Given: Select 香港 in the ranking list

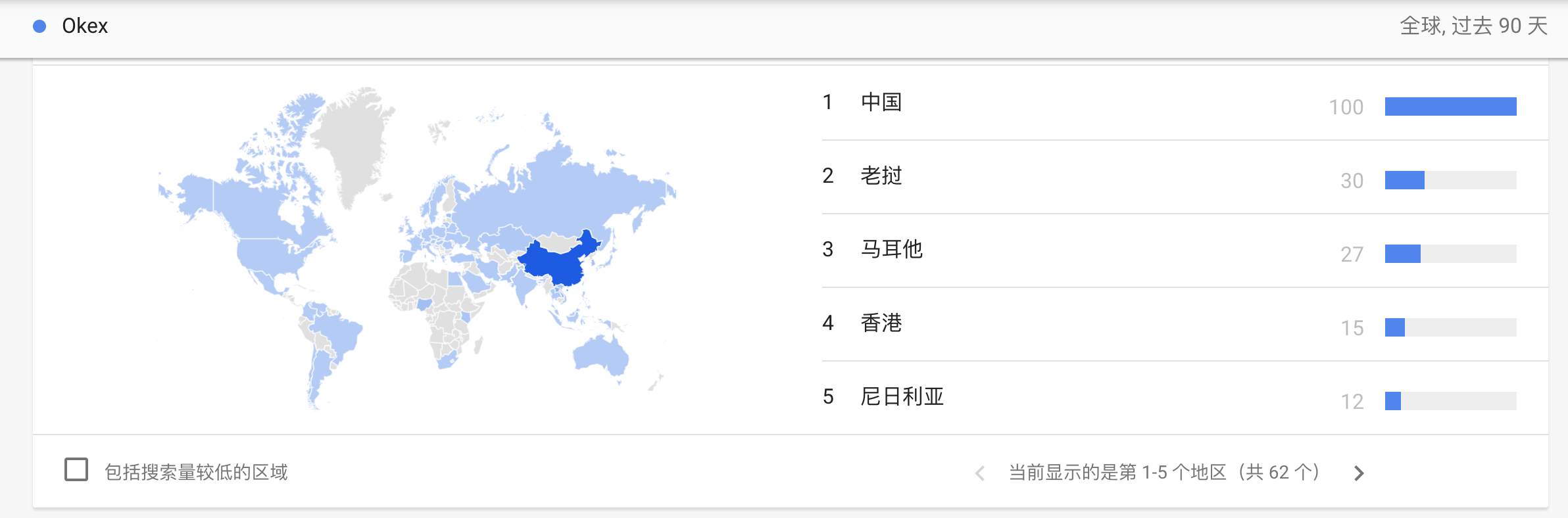Looking at the screenshot, I should 881,323.
